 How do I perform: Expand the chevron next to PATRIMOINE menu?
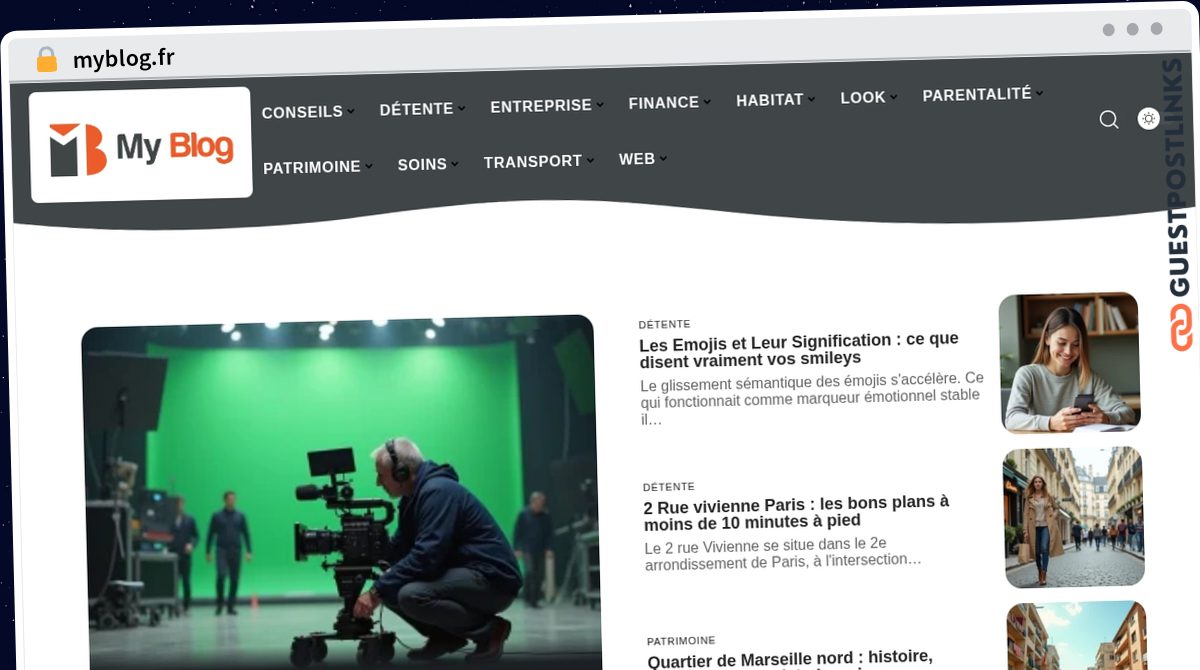point(369,166)
